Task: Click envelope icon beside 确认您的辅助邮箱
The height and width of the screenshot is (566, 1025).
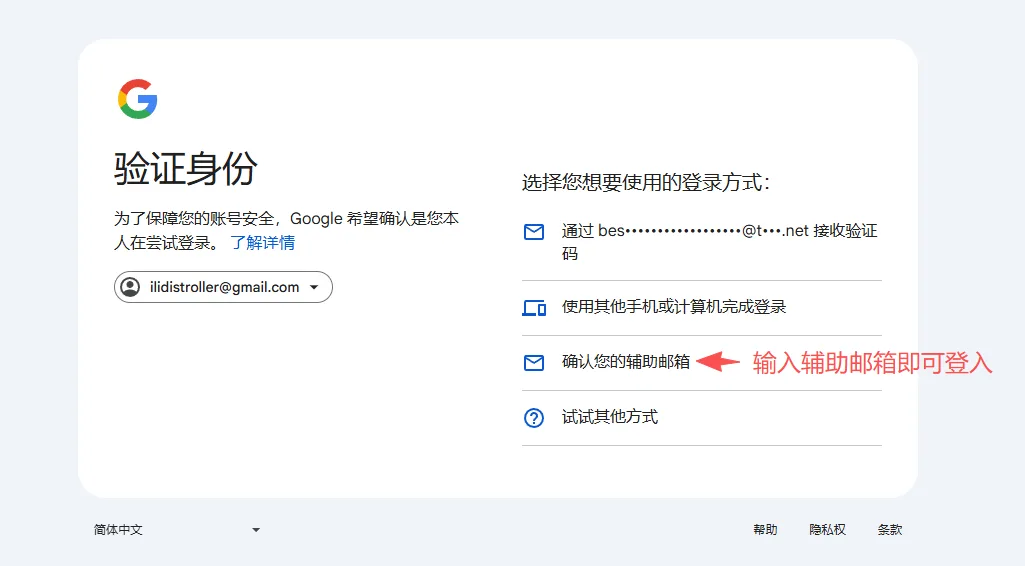Action: pos(534,363)
